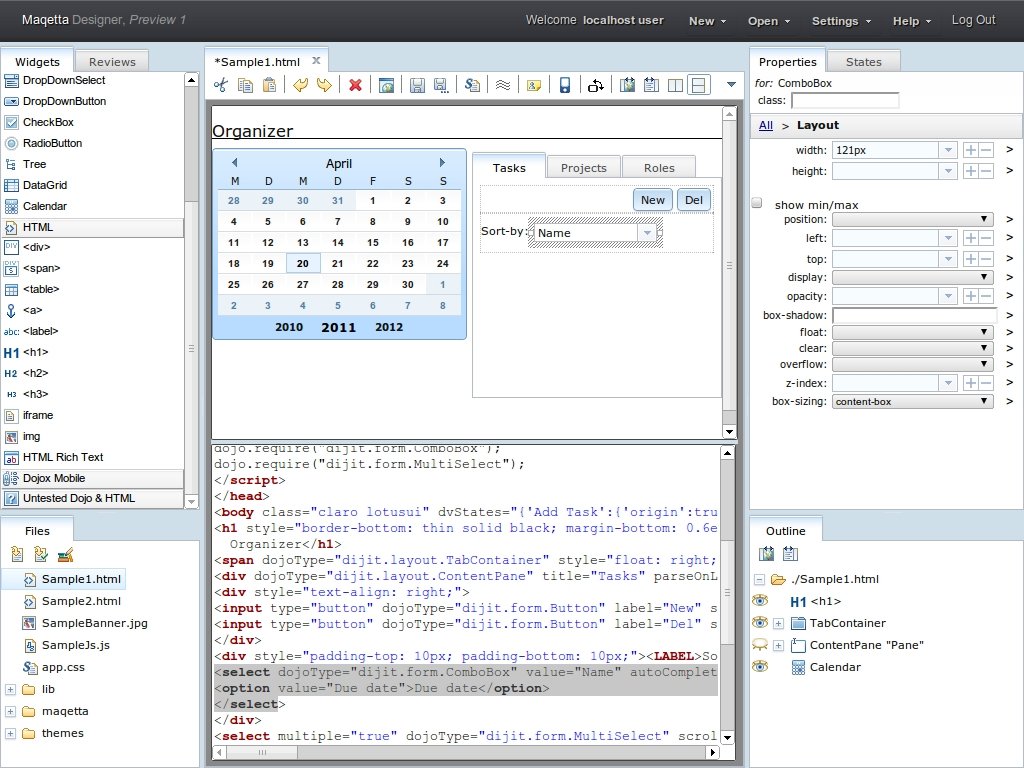
Task: Click the download-with-checkmark icon in Files panel
Action: [41, 554]
